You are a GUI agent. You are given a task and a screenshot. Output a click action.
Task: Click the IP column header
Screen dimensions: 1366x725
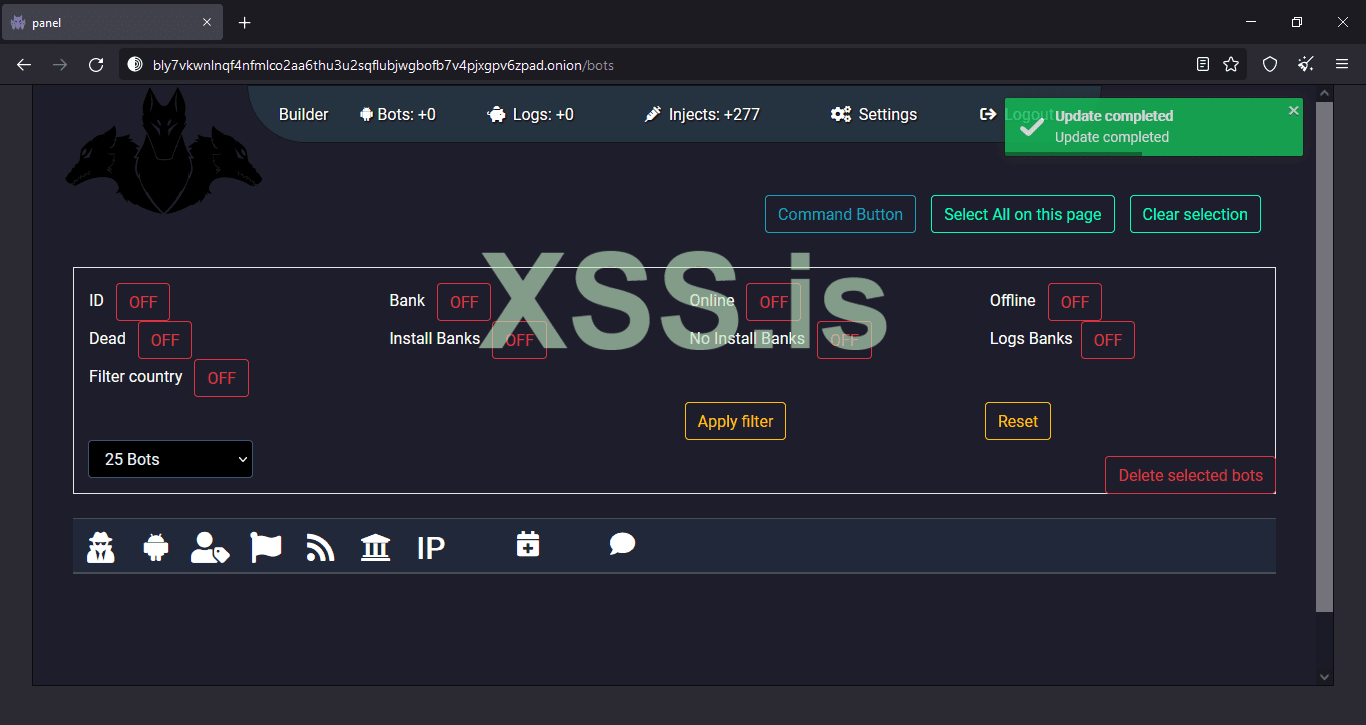431,547
